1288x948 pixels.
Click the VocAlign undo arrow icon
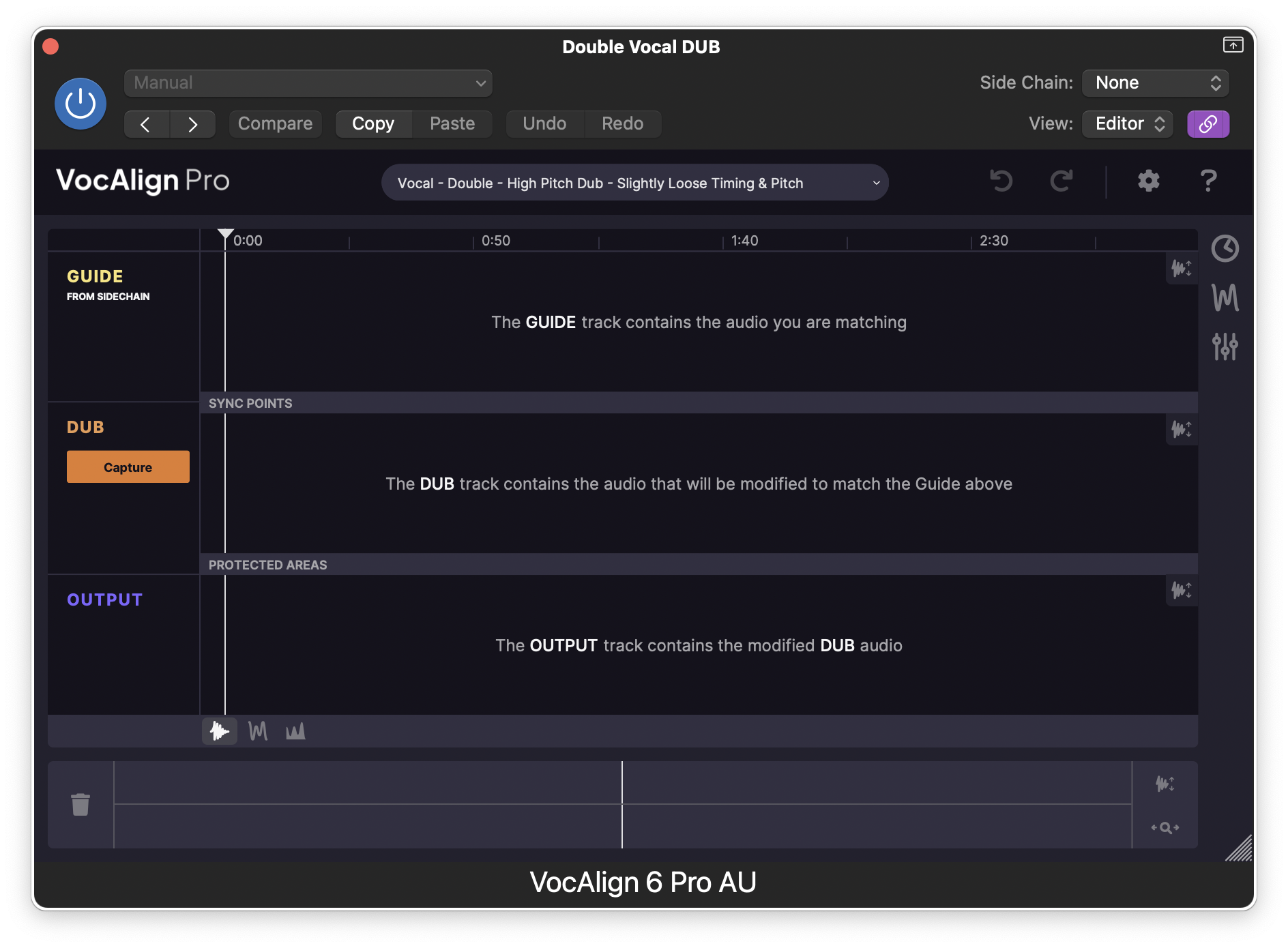pyautogui.click(x=1001, y=181)
